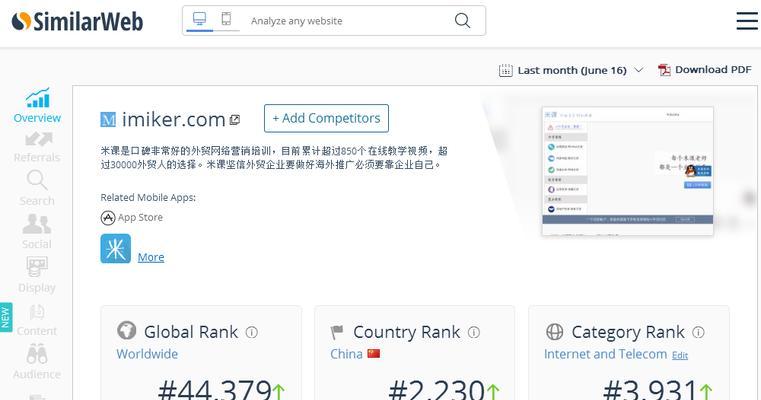Go to Referrals section in sidebar

coord(37,147)
